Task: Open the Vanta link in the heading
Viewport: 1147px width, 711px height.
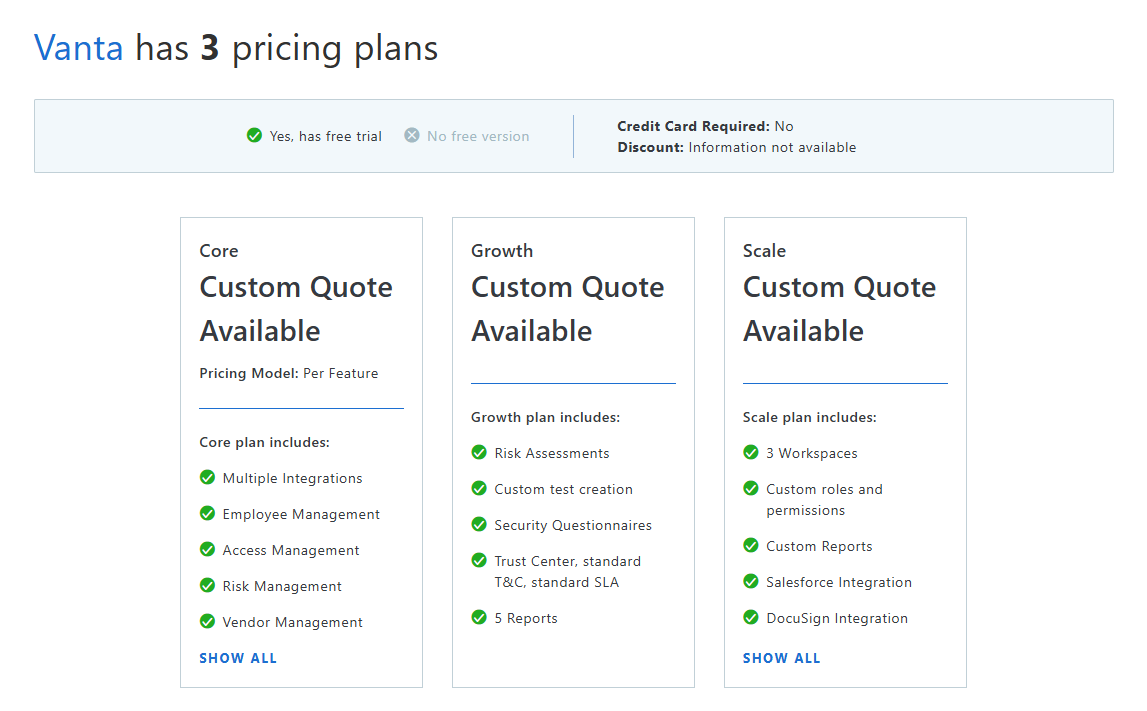Action: (x=78, y=48)
